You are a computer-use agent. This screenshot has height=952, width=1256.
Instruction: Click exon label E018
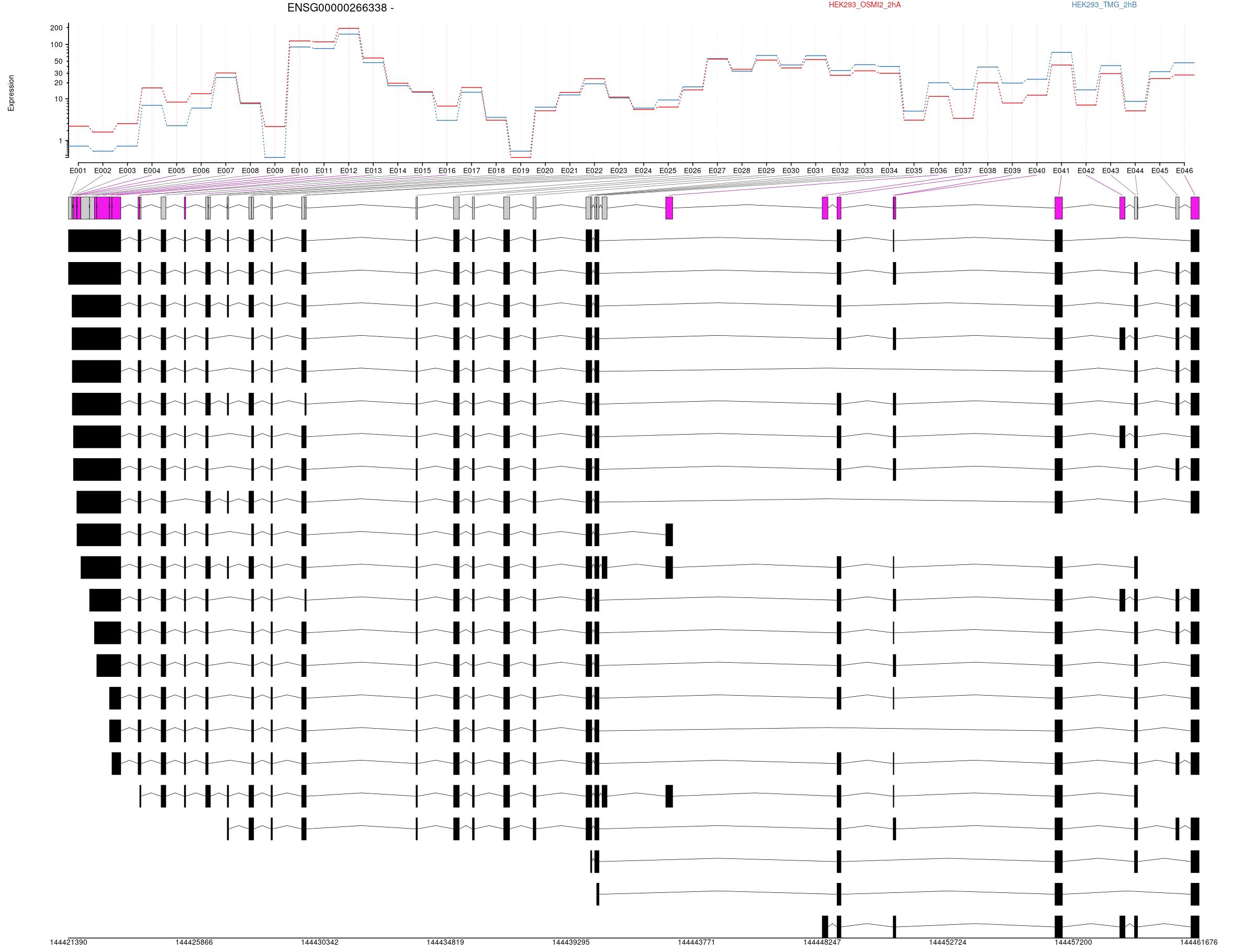[x=496, y=171]
